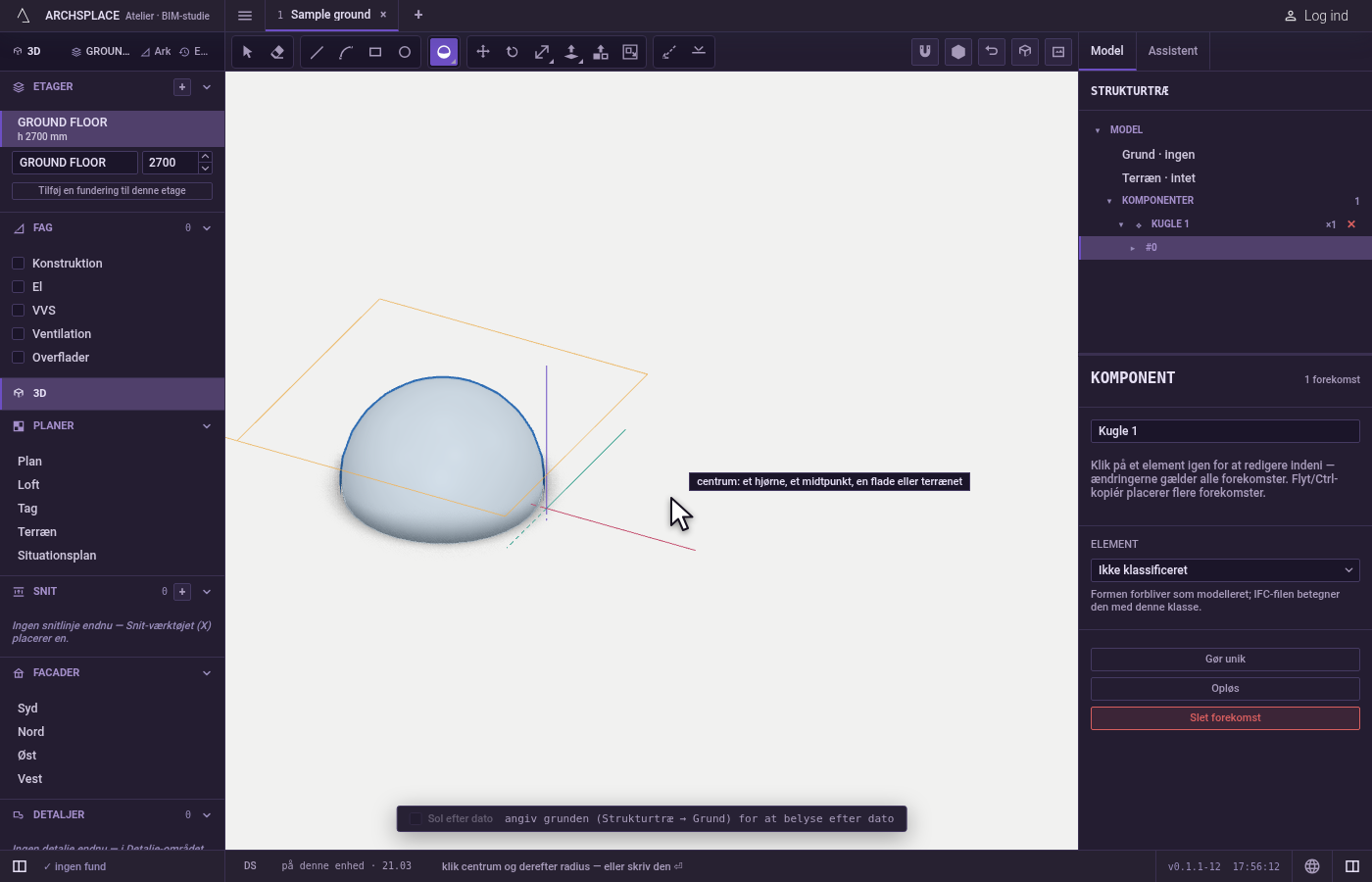The width and height of the screenshot is (1372, 882).
Task: Toggle the magnet snapping icon
Action: click(x=925, y=52)
